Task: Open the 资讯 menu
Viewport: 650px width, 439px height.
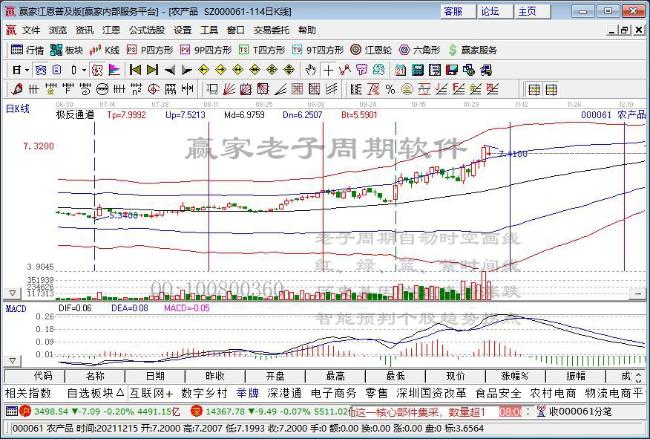Action: click(85, 30)
